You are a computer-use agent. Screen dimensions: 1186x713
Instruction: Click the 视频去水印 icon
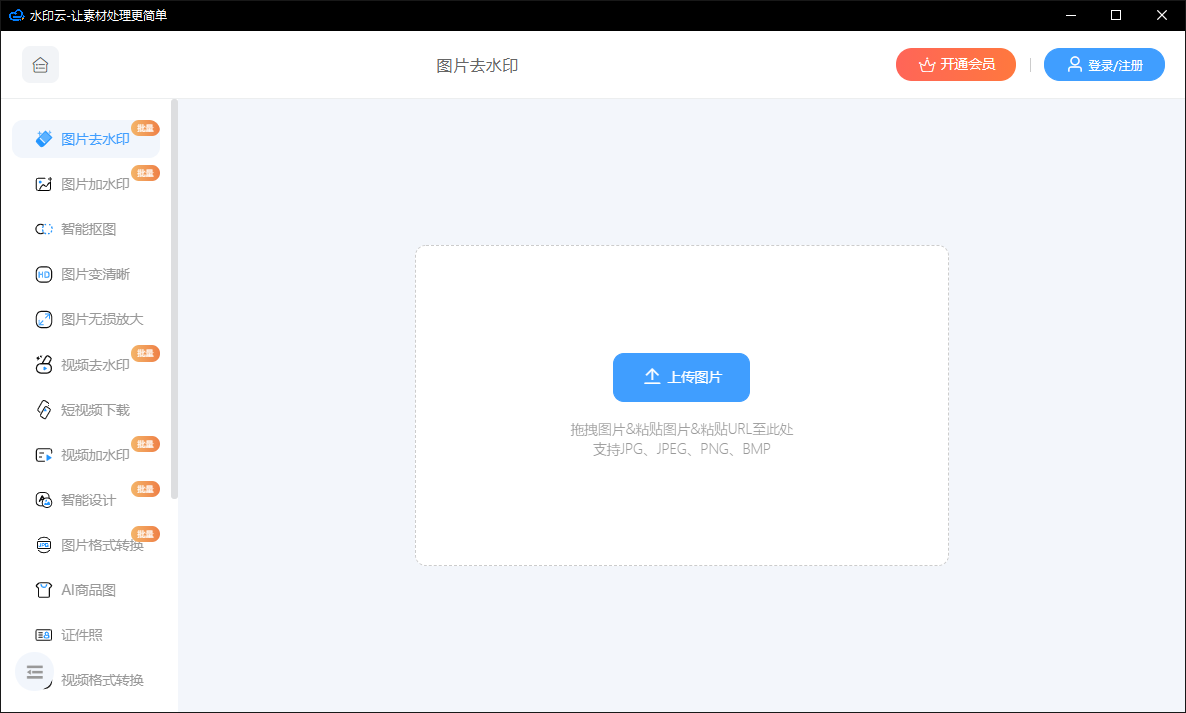tap(44, 365)
